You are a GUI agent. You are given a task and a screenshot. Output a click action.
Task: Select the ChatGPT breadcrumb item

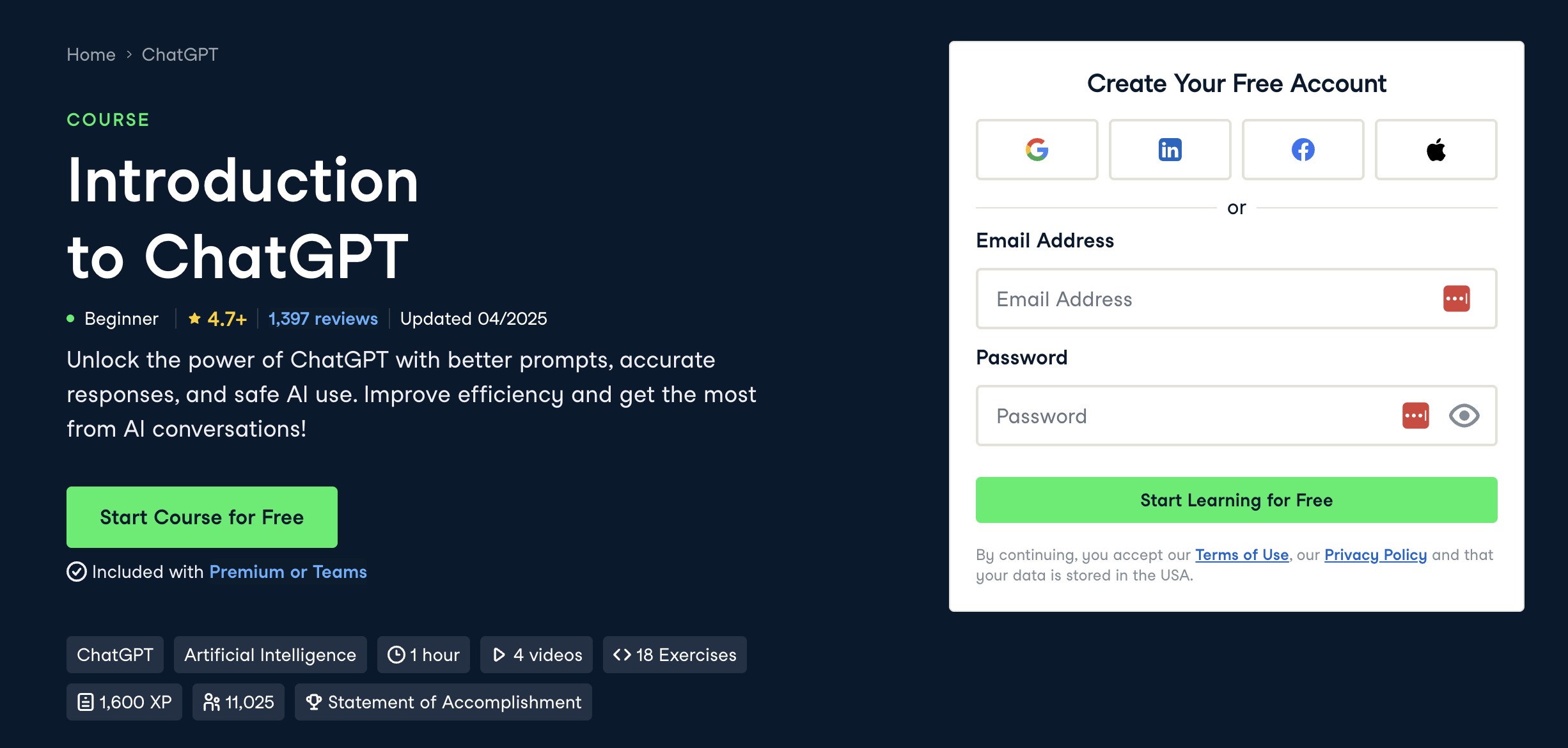180,54
